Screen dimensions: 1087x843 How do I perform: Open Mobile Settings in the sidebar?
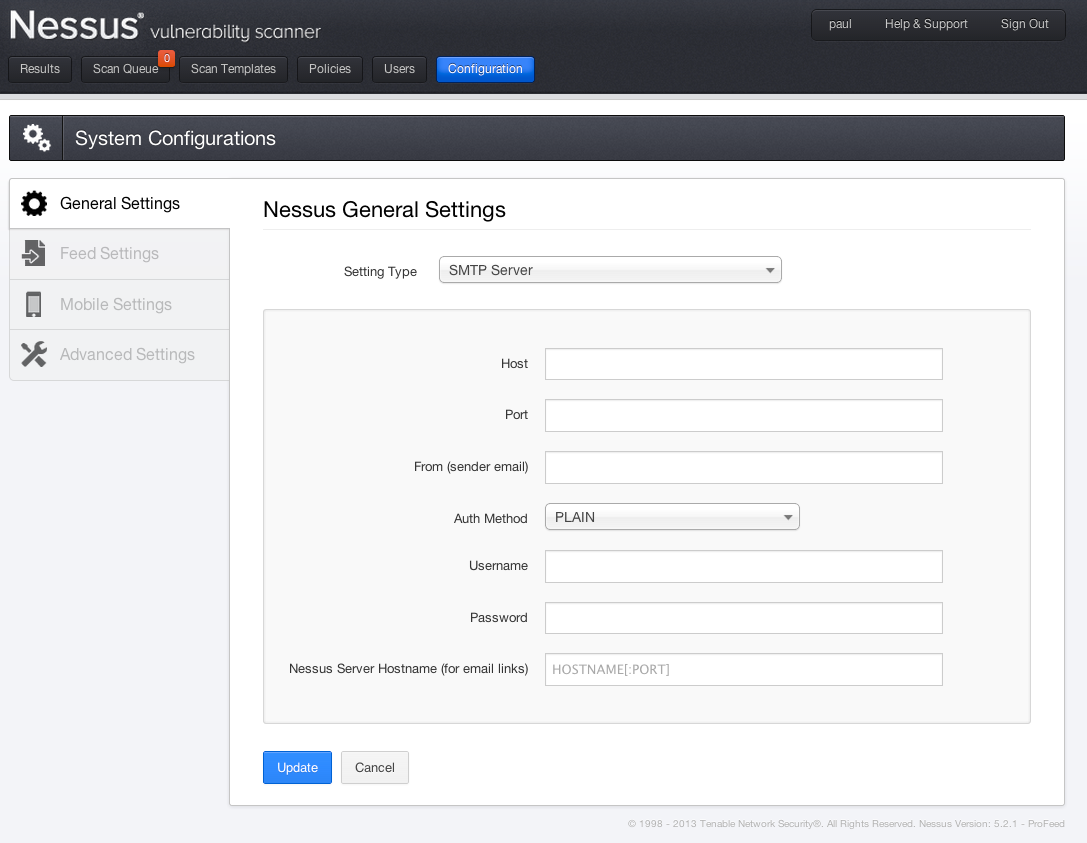(119, 304)
